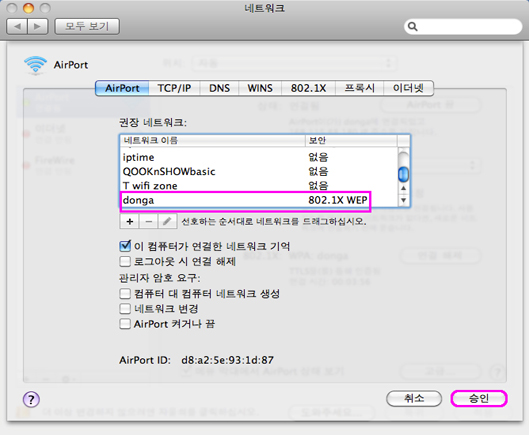This screenshot has height=435, width=529.
Task: Go forward with the right arrow button
Action: [x=38, y=26]
